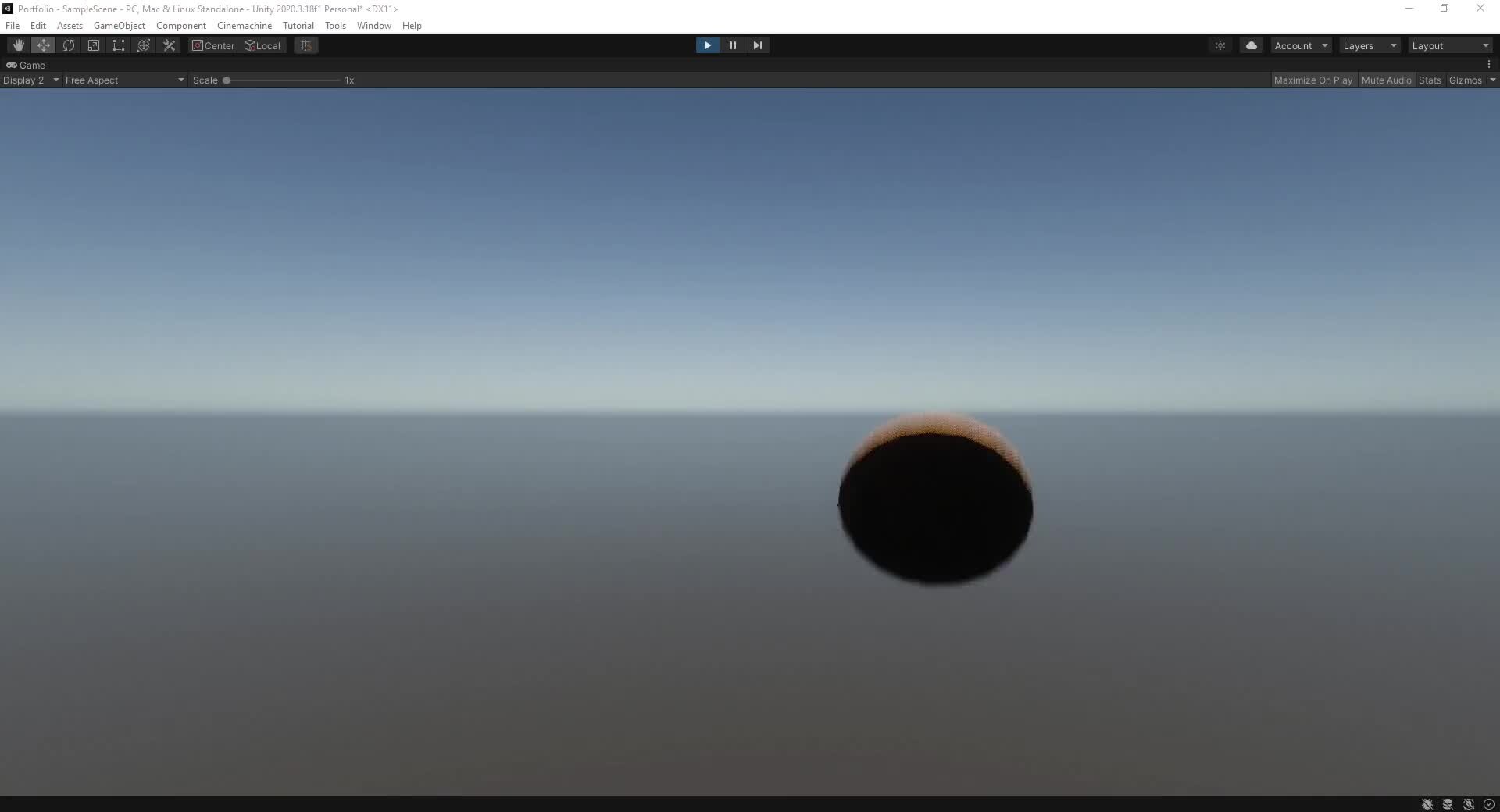This screenshot has height=812, width=1500.
Task: Toggle the Stats overlay
Action: 1430,80
